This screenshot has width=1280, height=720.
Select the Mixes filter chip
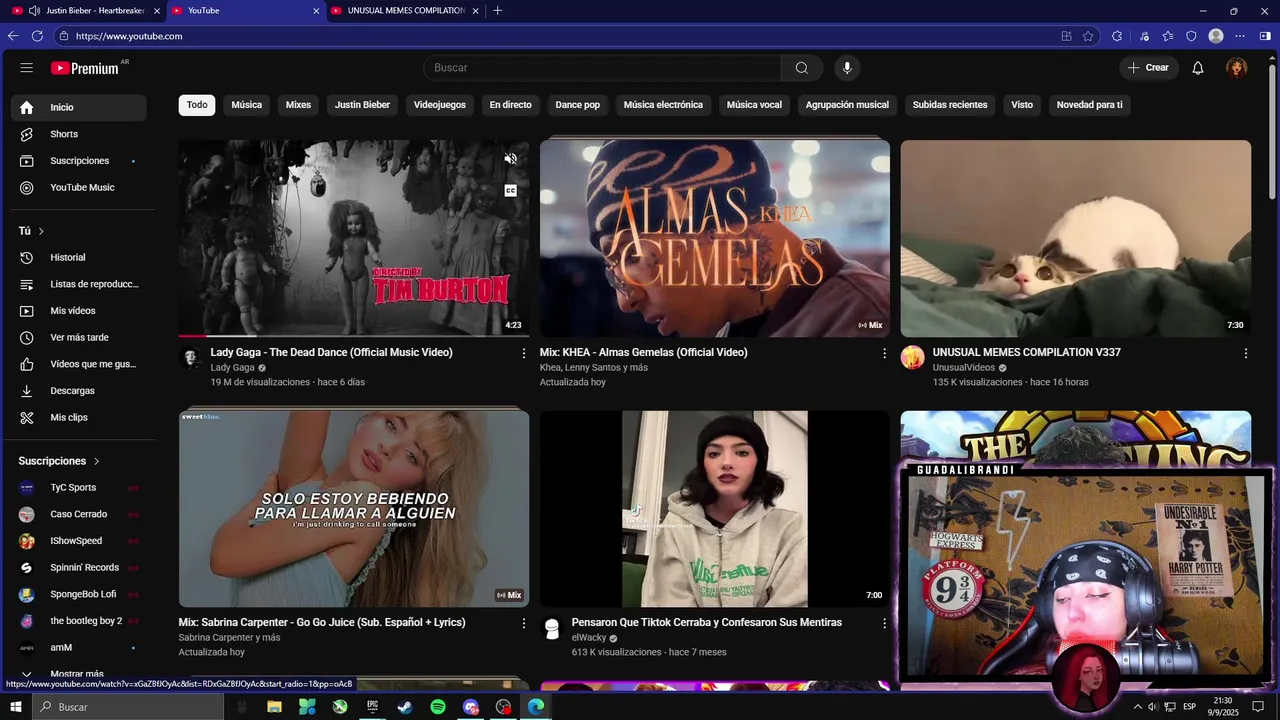pos(298,105)
